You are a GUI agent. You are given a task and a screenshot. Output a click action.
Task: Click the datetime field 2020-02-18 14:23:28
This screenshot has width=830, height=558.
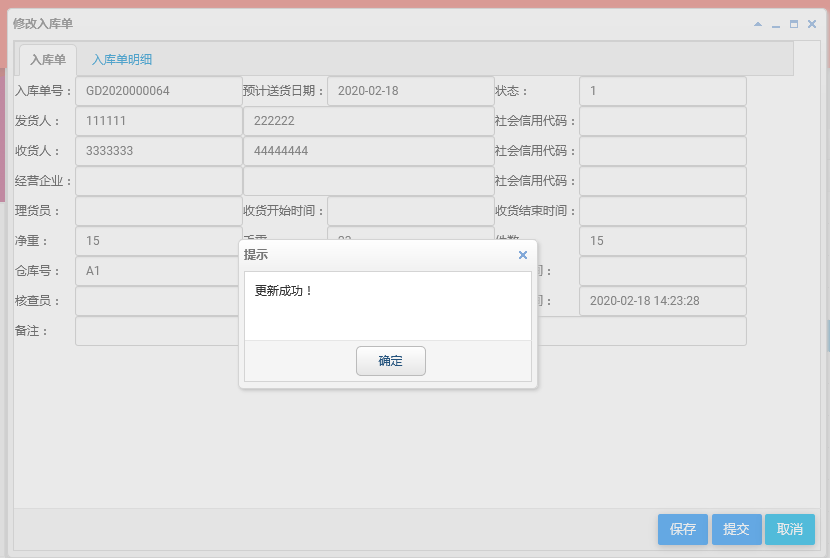[663, 301]
